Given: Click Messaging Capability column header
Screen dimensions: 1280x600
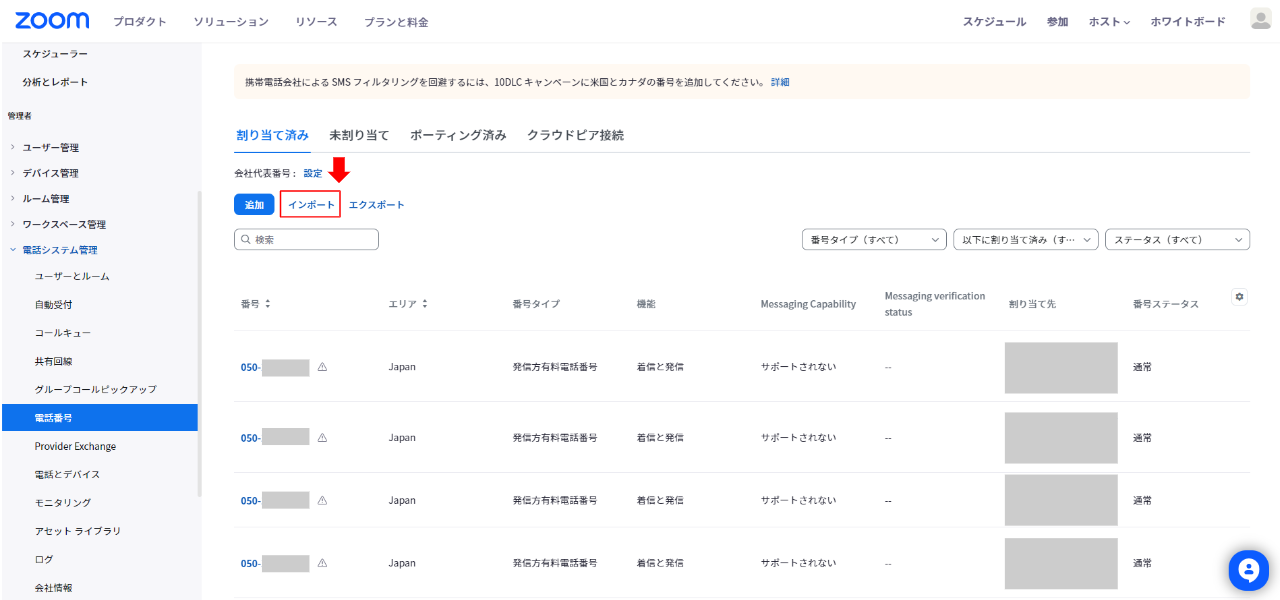Looking at the screenshot, I should tap(808, 304).
